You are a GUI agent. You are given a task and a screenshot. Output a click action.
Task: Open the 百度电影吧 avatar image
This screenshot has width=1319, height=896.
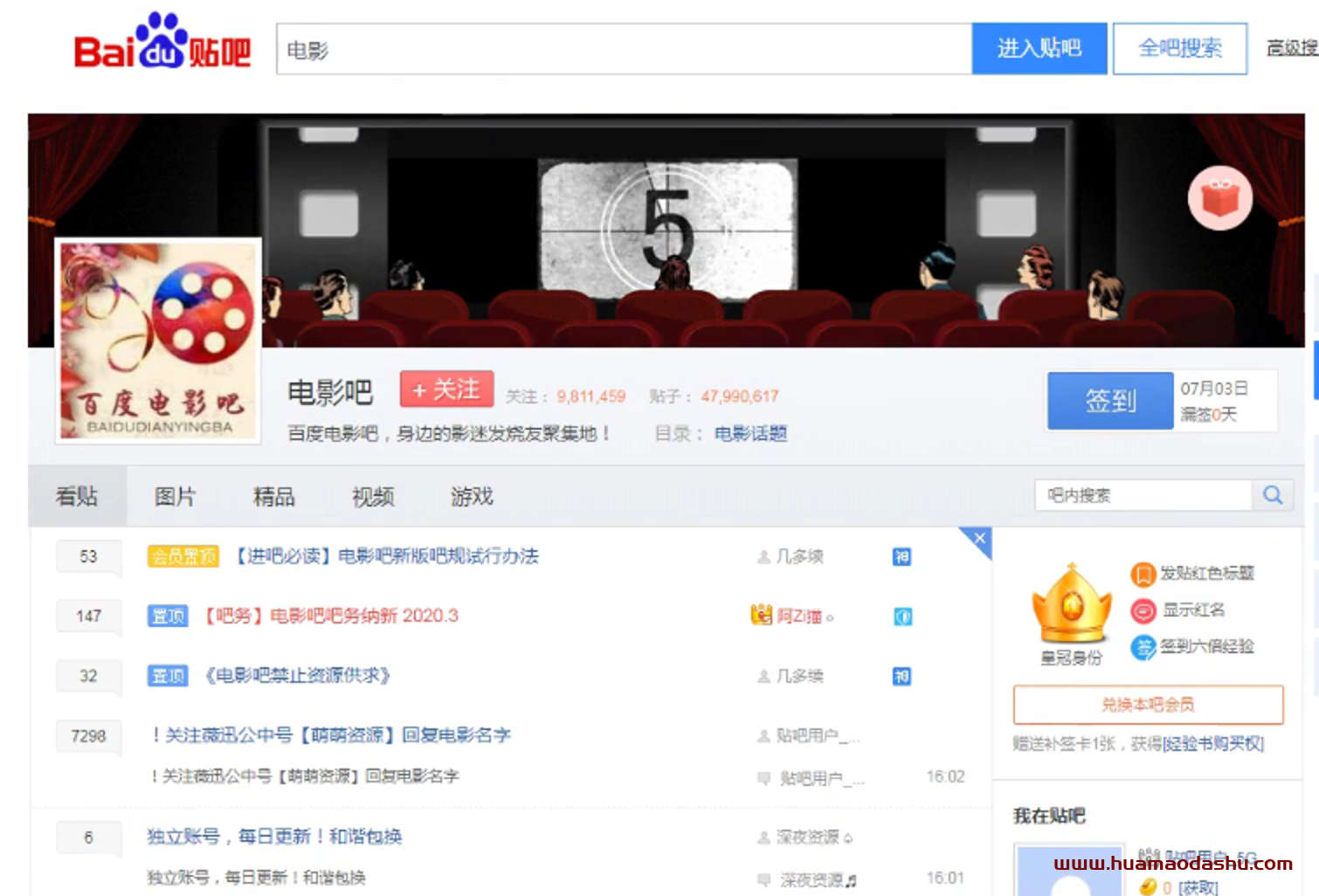(x=158, y=341)
